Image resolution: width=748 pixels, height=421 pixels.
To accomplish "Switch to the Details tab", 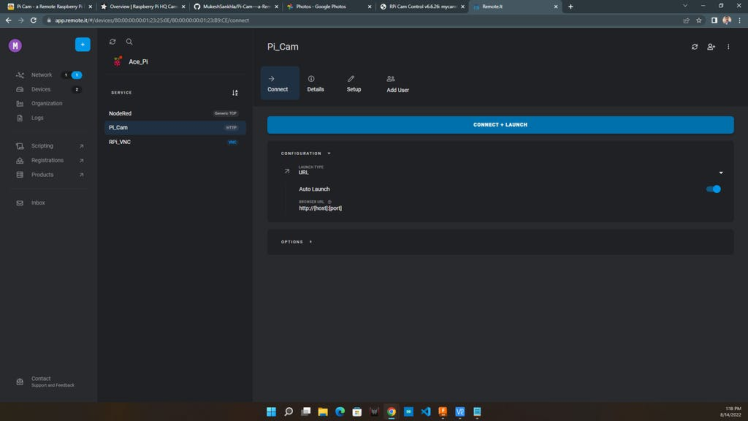I will tap(315, 84).
